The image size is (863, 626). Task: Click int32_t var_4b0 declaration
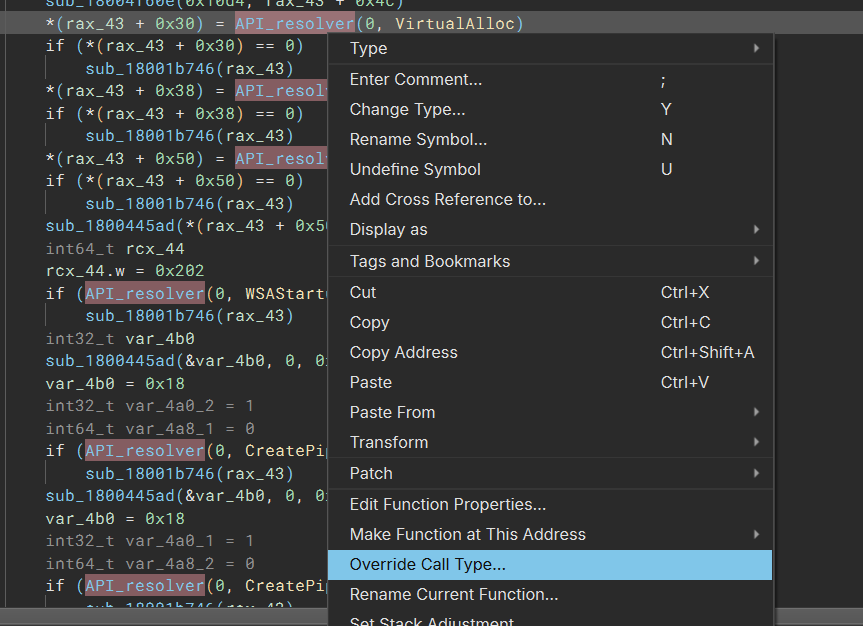(x=120, y=339)
